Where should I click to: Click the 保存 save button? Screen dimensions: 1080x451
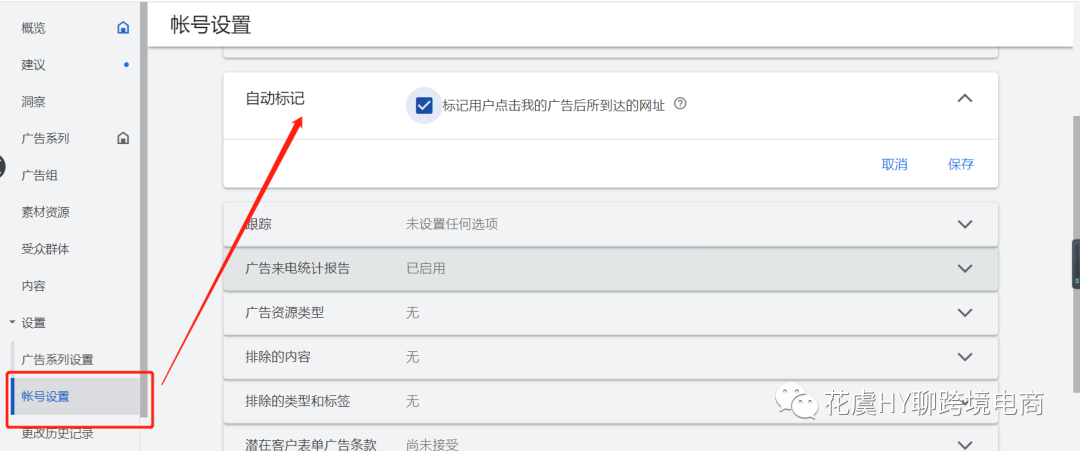point(960,165)
